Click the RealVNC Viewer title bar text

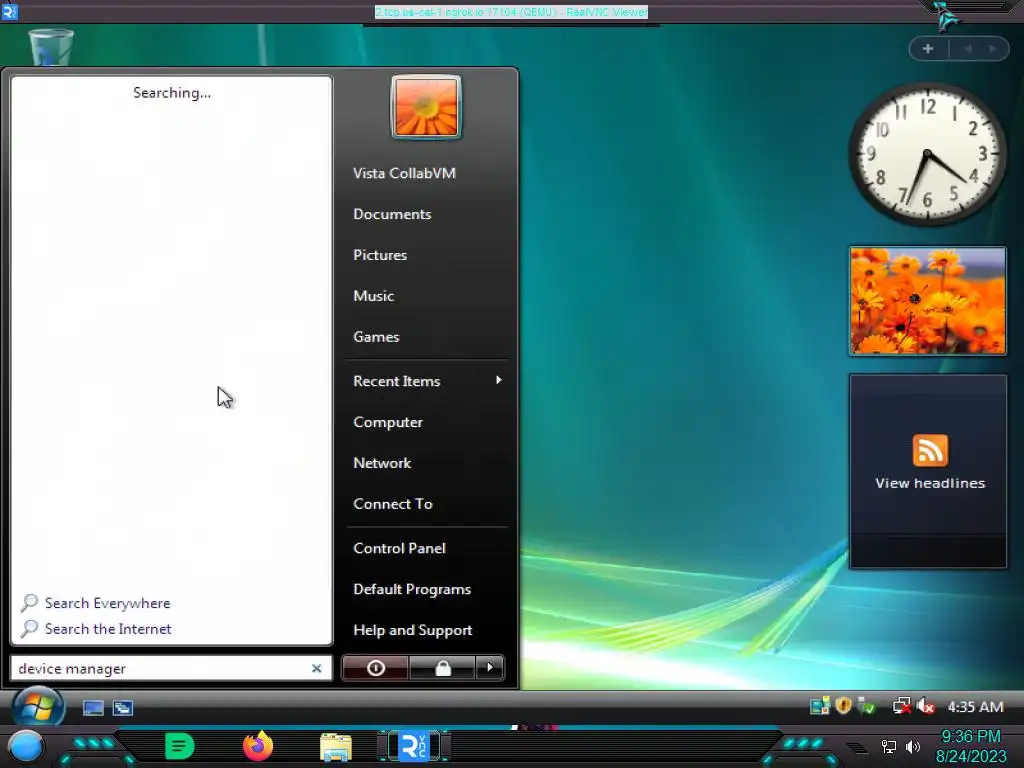[x=511, y=12]
